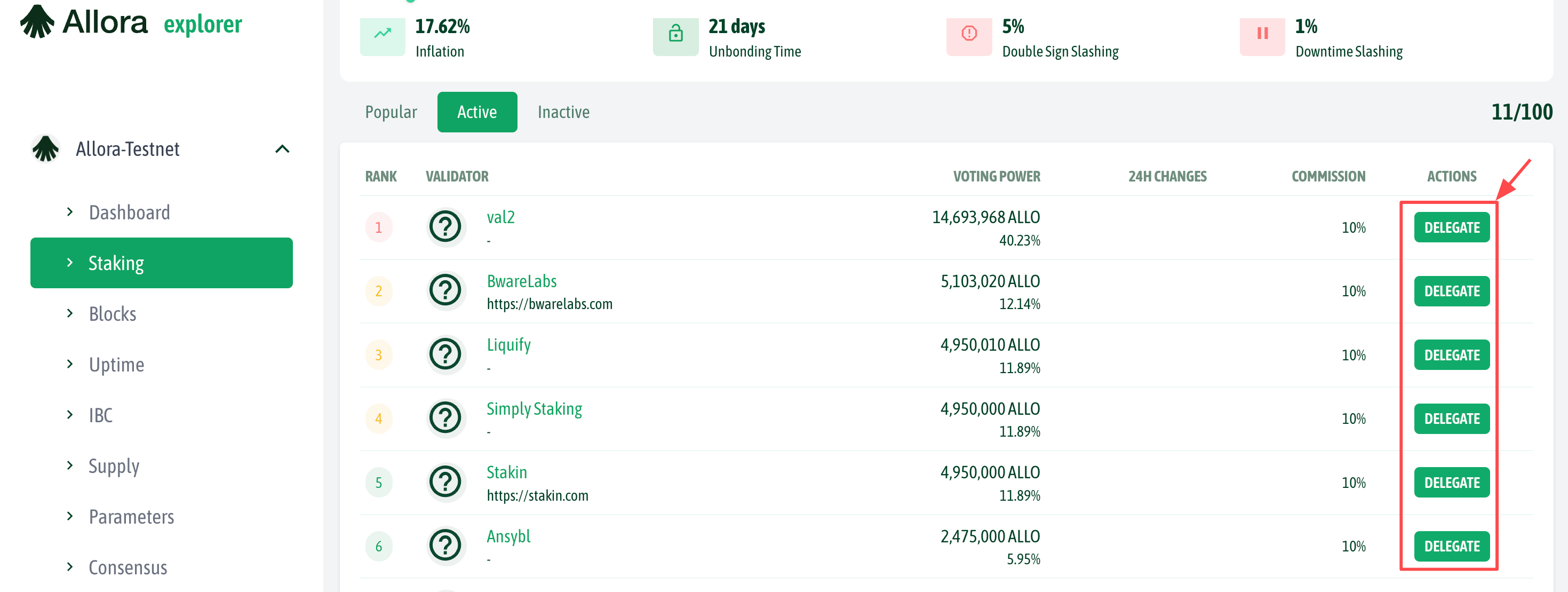The width and height of the screenshot is (1568, 592).
Task: Delegate to the val2 validator
Action: point(1451,227)
